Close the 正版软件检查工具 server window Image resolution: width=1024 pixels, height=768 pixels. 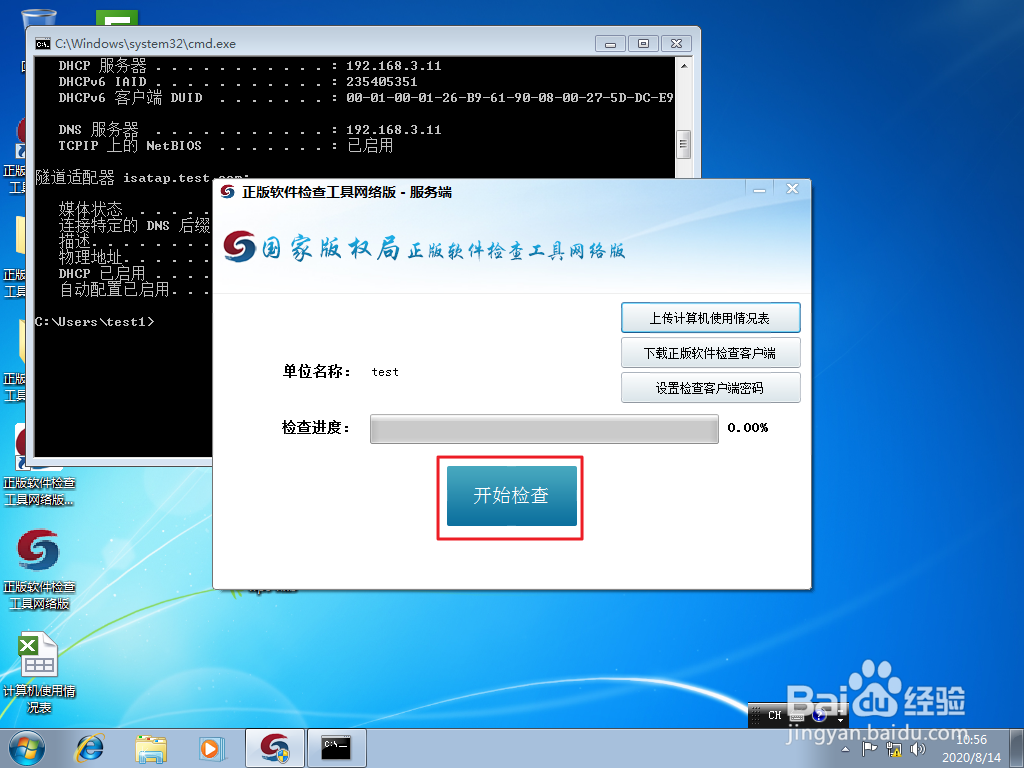pos(792,189)
